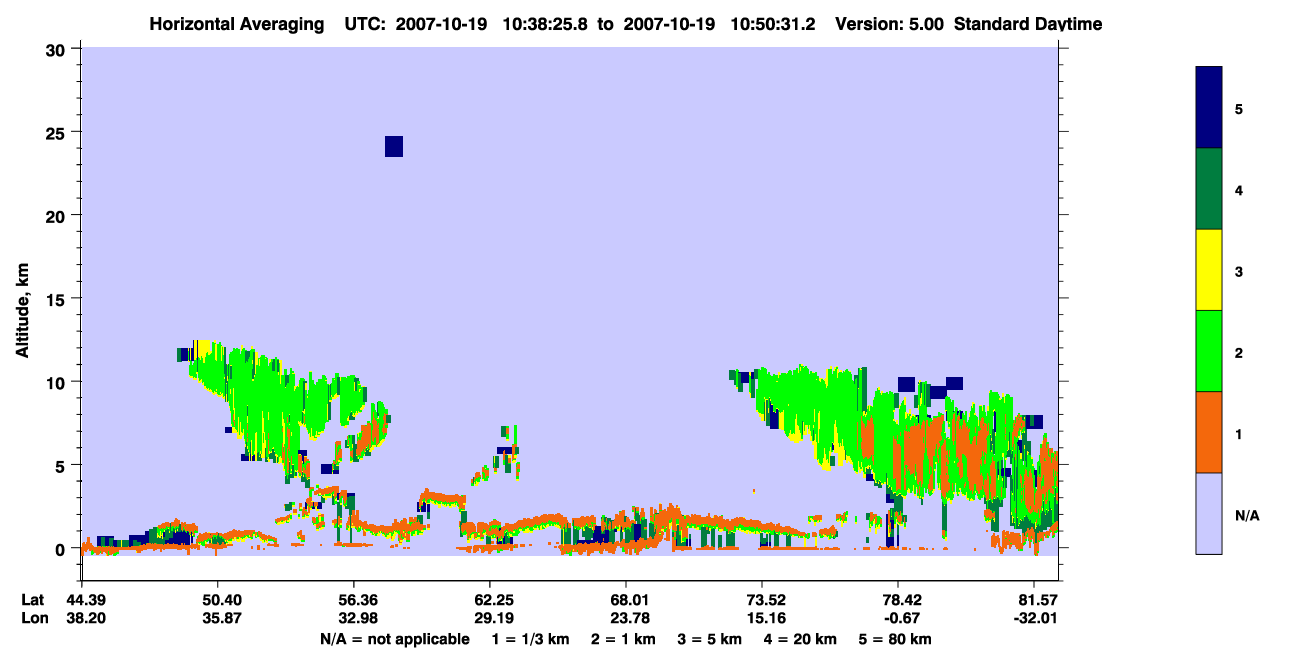The image size is (1300, 667).
Task: Click the legend text '2 = 1 km'
Action: tap(624, 639)
